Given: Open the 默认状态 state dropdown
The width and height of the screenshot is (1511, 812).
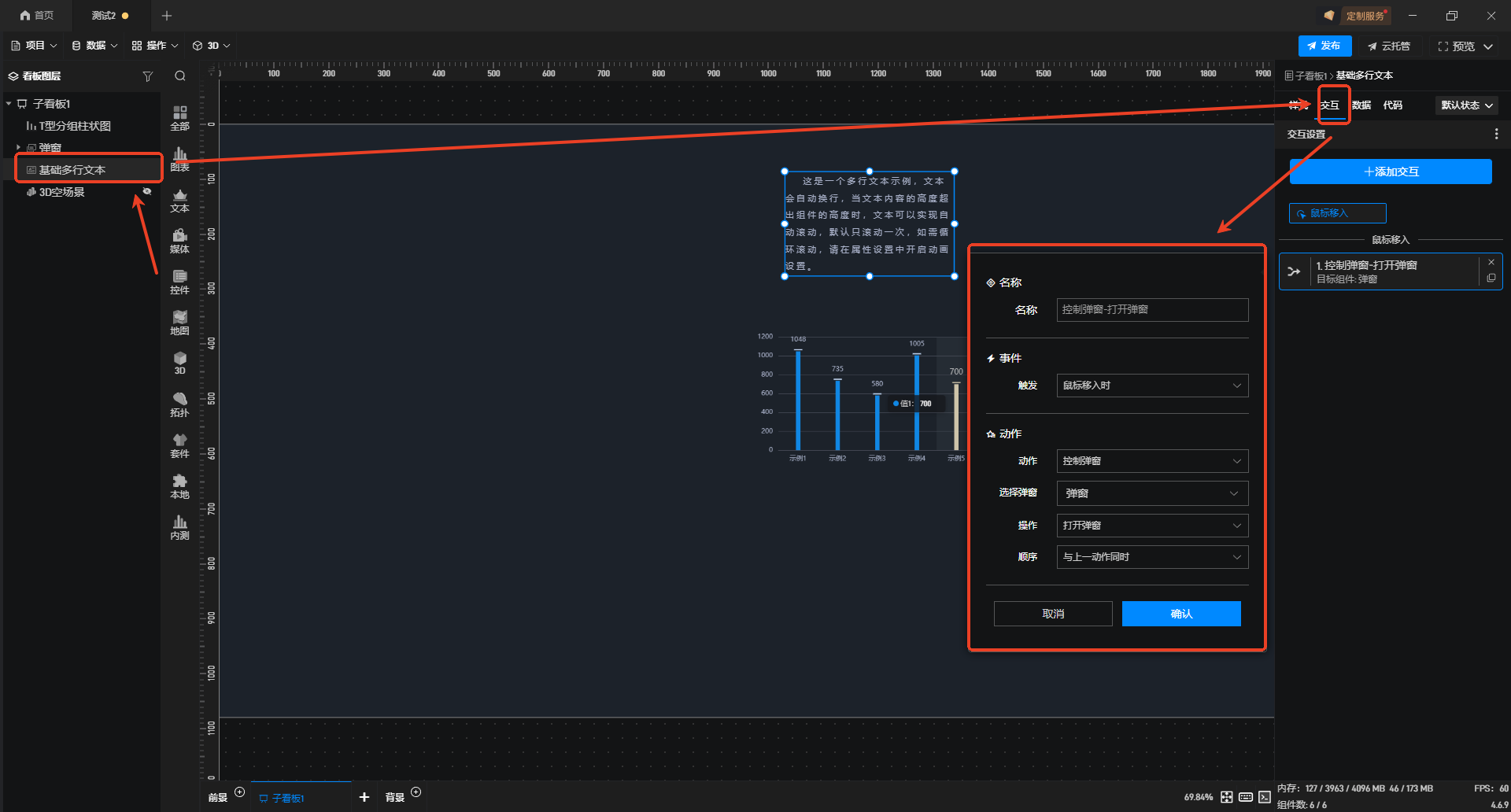Looking at the screenshot, I should 1466,105.
